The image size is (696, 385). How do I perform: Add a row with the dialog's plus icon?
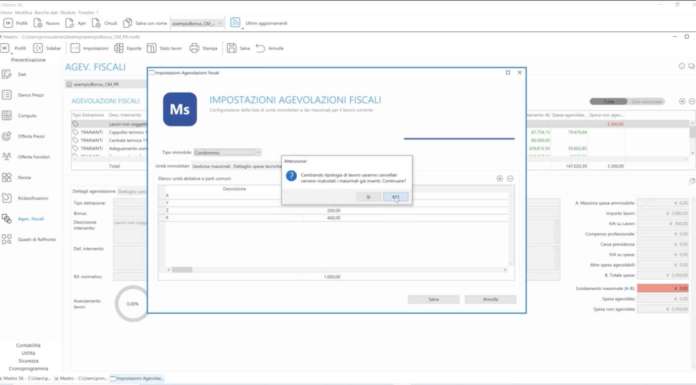pos(499,179)
